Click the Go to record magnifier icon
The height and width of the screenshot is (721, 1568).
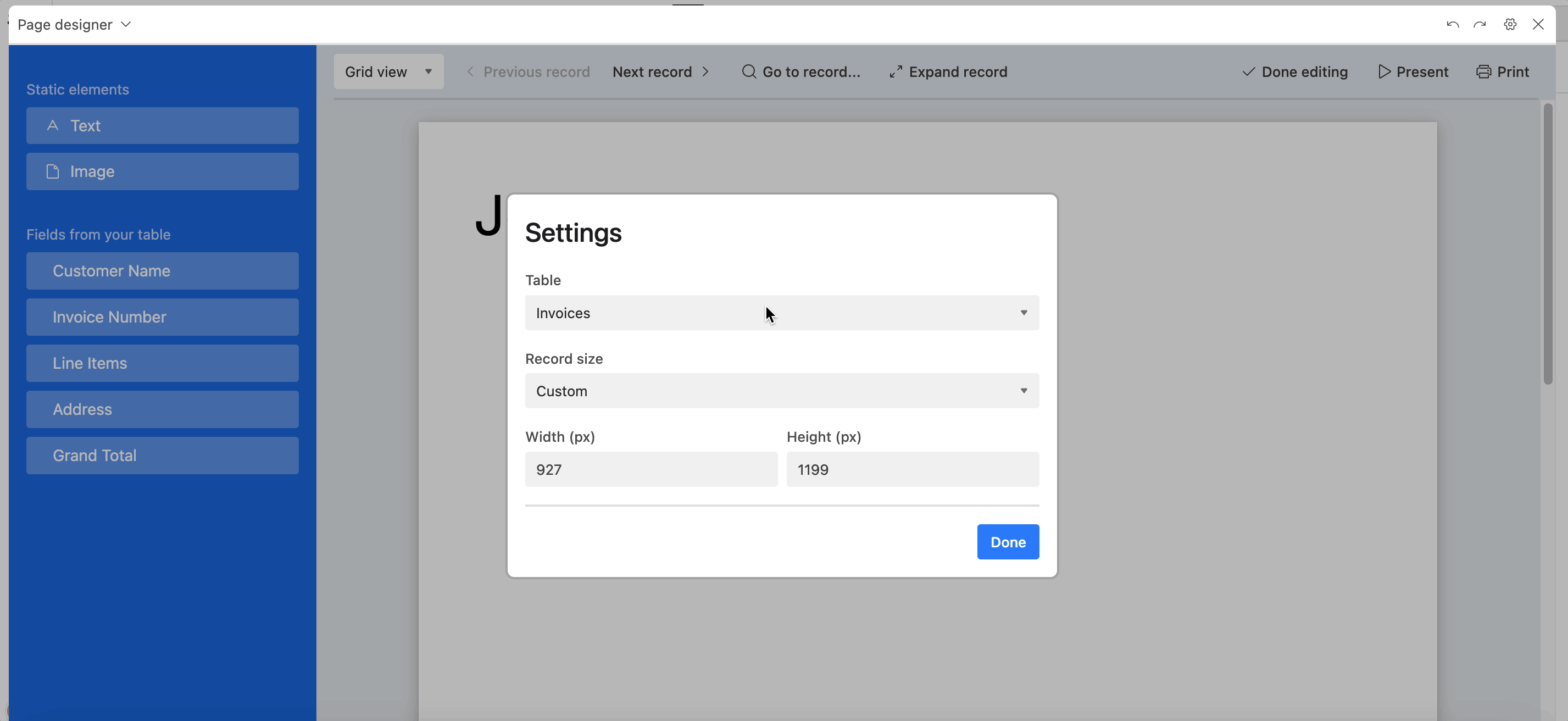coord(749,72)
